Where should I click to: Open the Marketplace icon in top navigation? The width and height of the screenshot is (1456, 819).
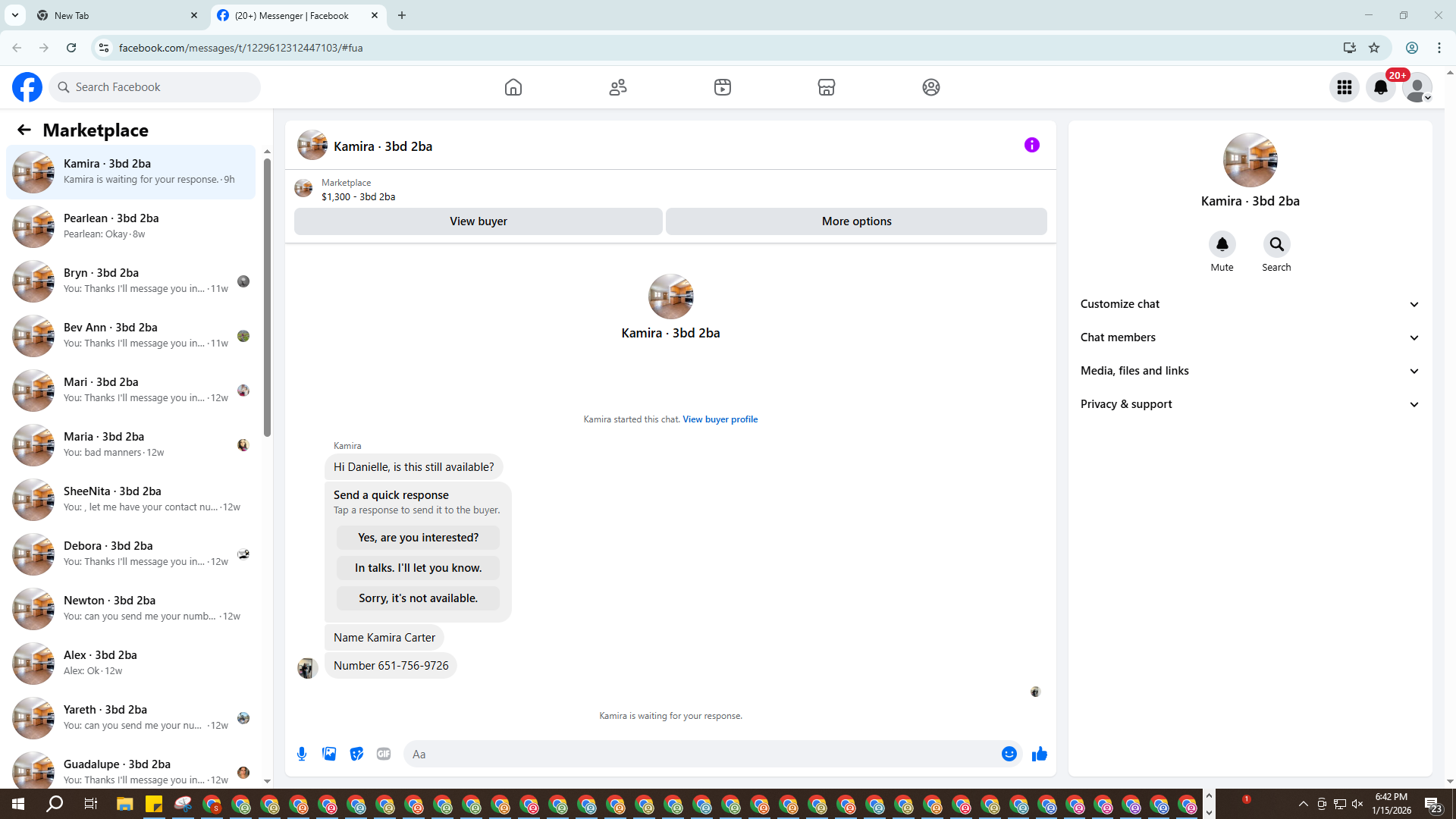pos(826,87)
